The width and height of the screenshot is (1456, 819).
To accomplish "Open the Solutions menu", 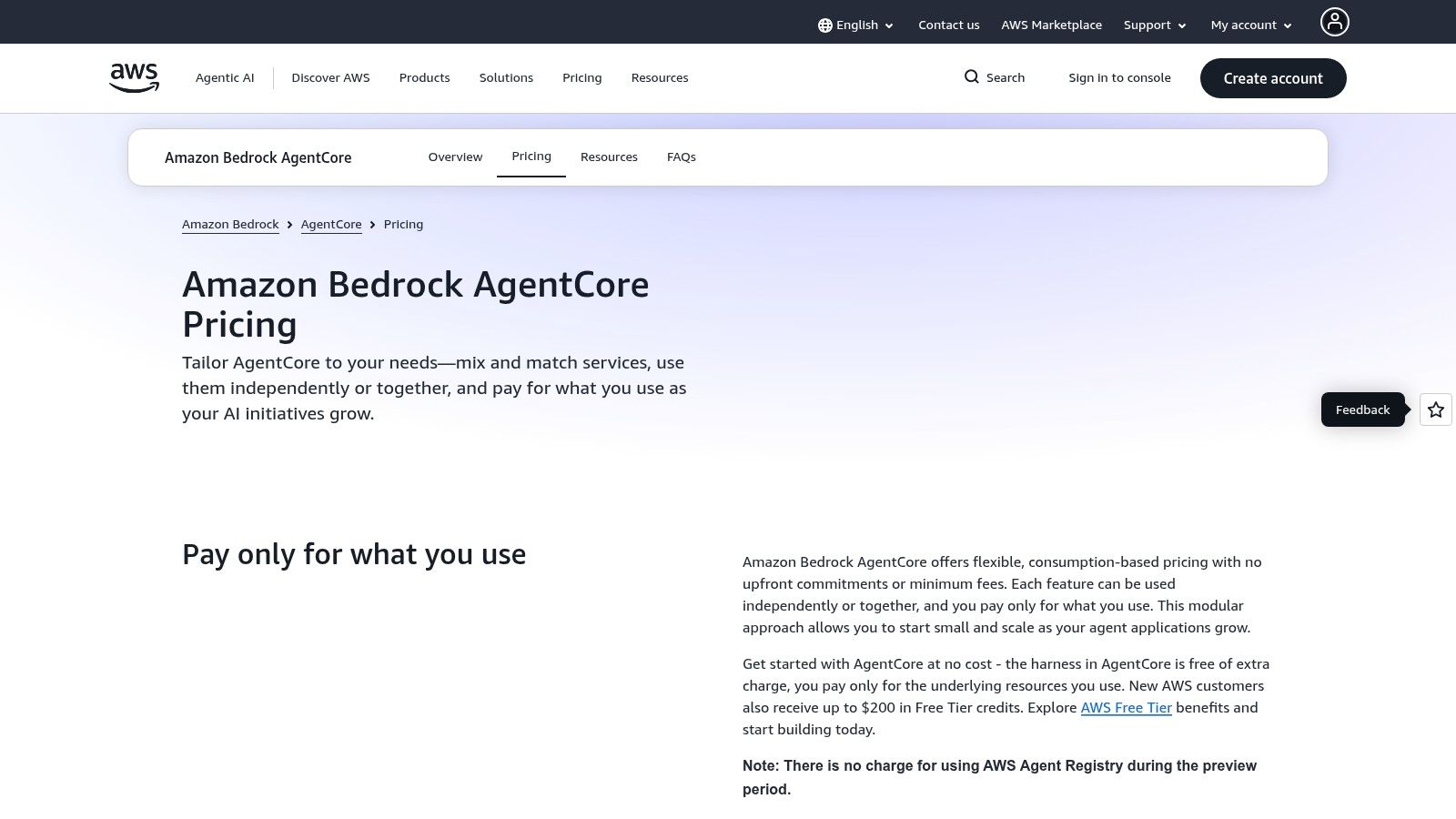I will click(x=506, y=78).
